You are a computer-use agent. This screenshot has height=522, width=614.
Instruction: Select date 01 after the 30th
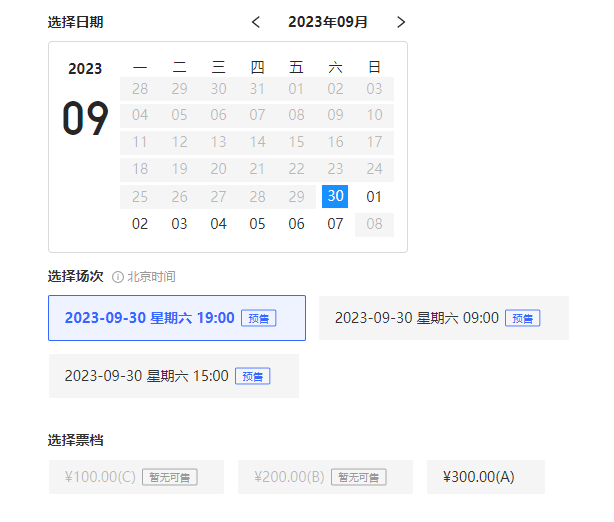click(x=374, y=197)
